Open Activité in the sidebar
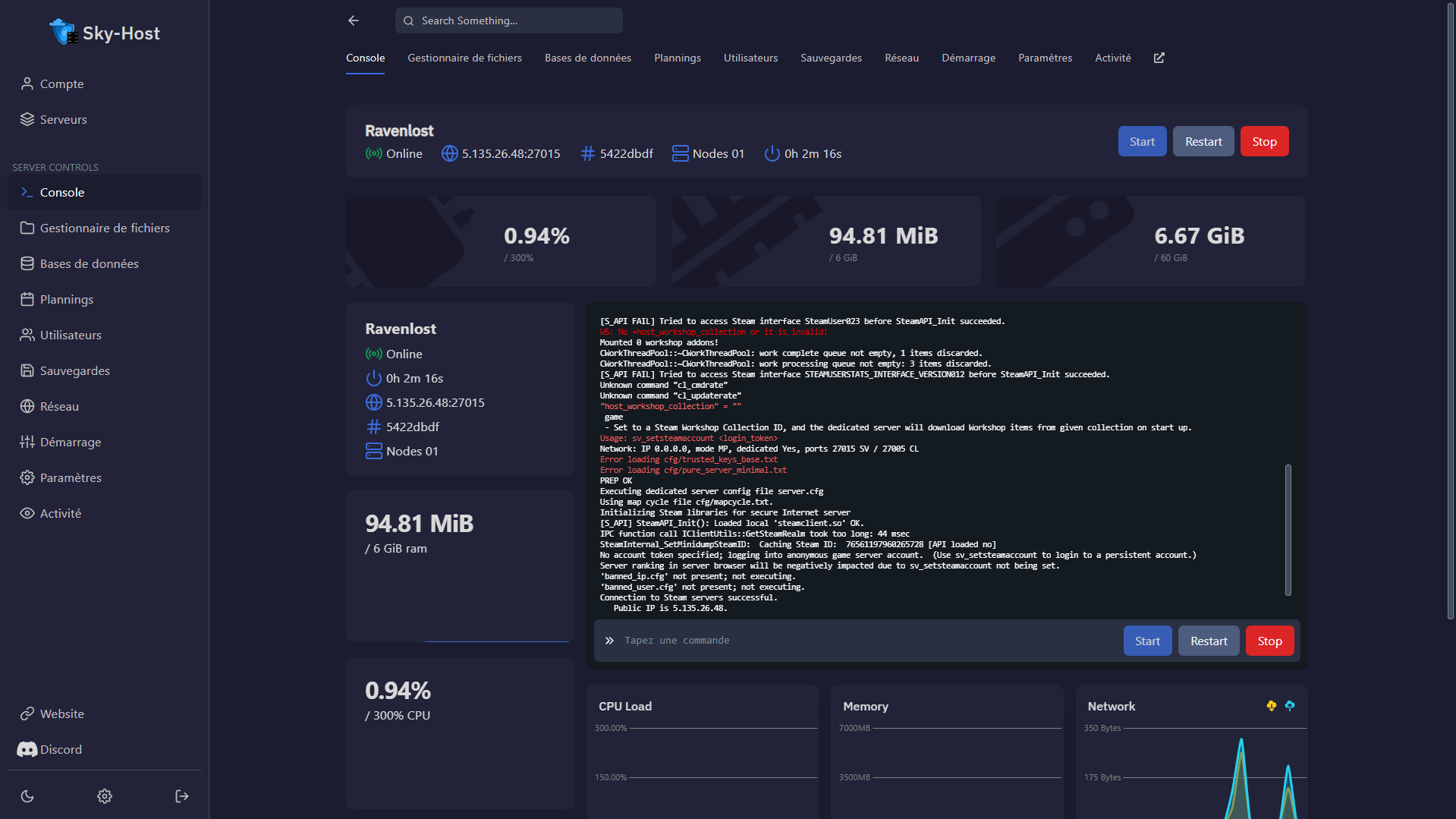This screenshot has width=1456, height=819. [x=60, y=513]
